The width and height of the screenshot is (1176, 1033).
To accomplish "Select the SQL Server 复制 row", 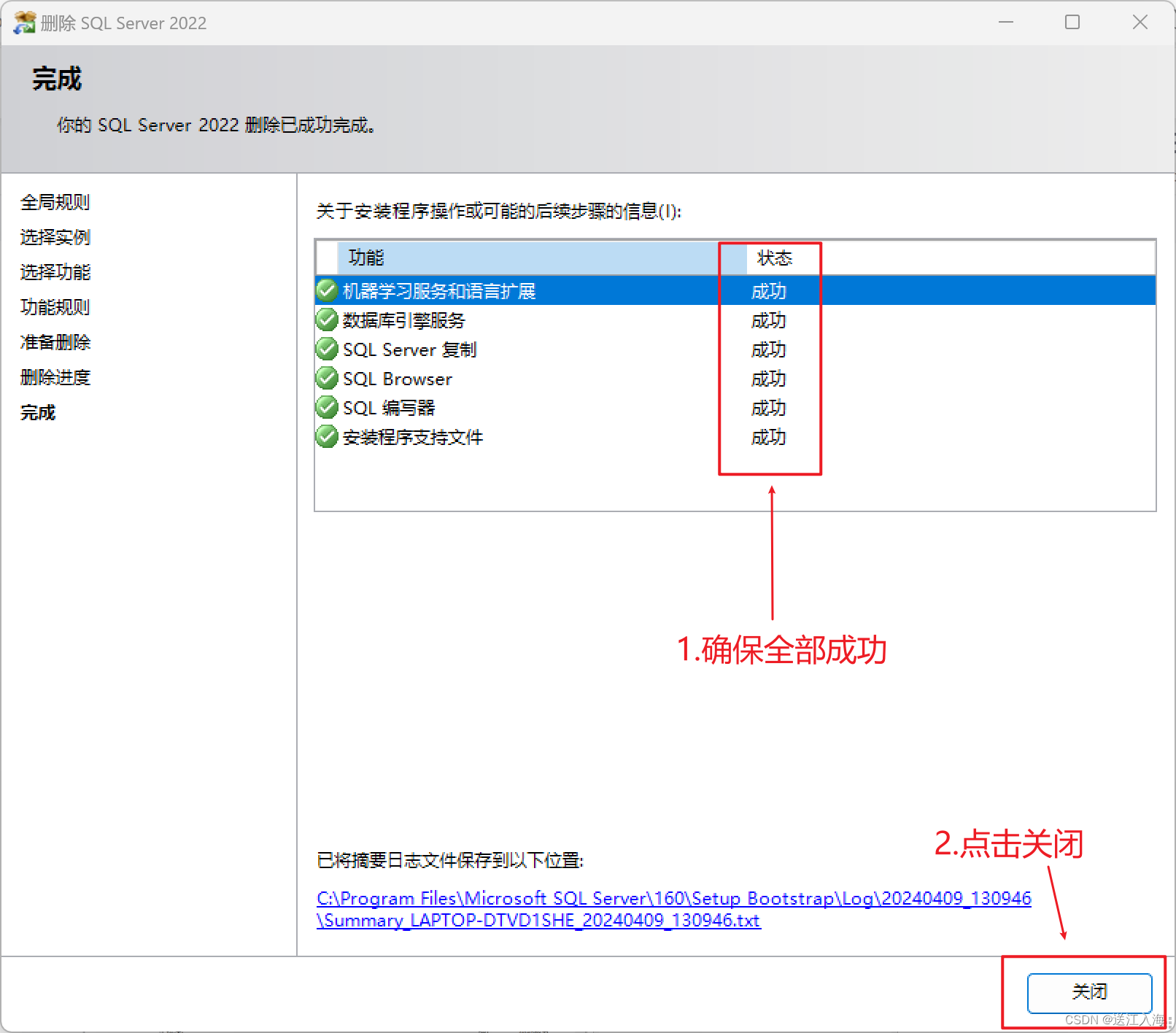I will [735, 349].
